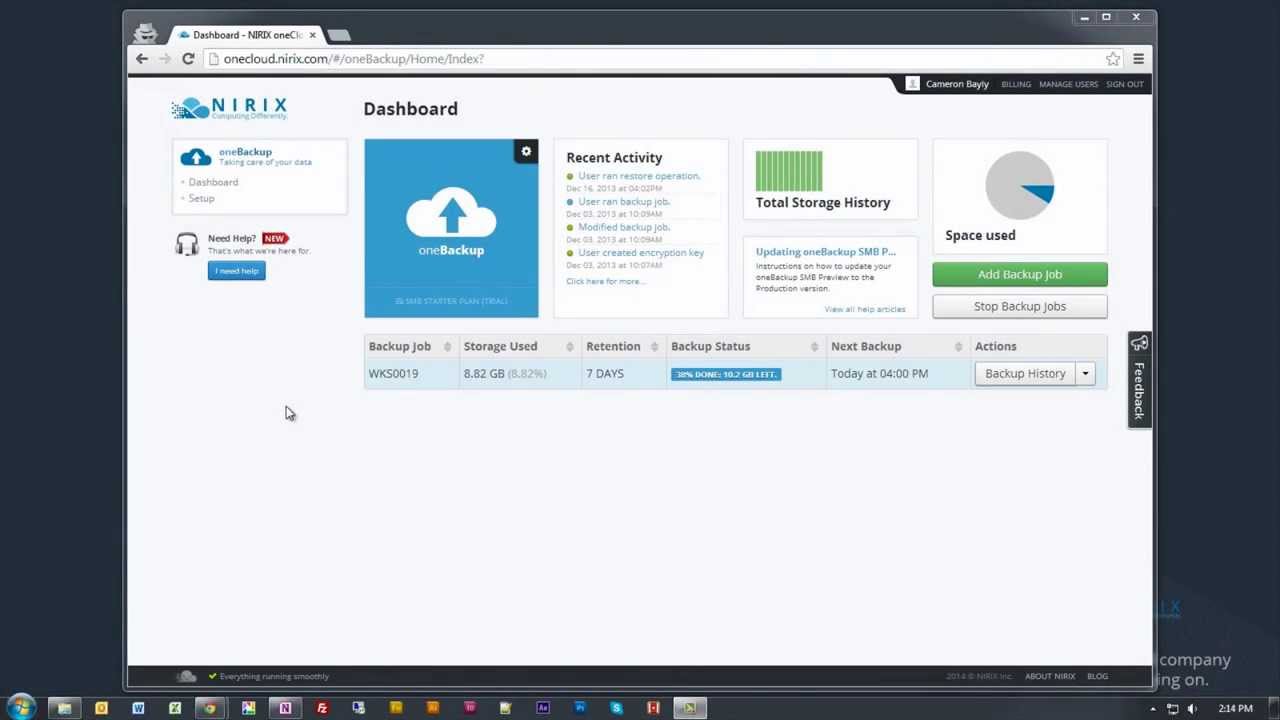Open the Space used pie chart
1280x720 pixels.
(1020, 185)
